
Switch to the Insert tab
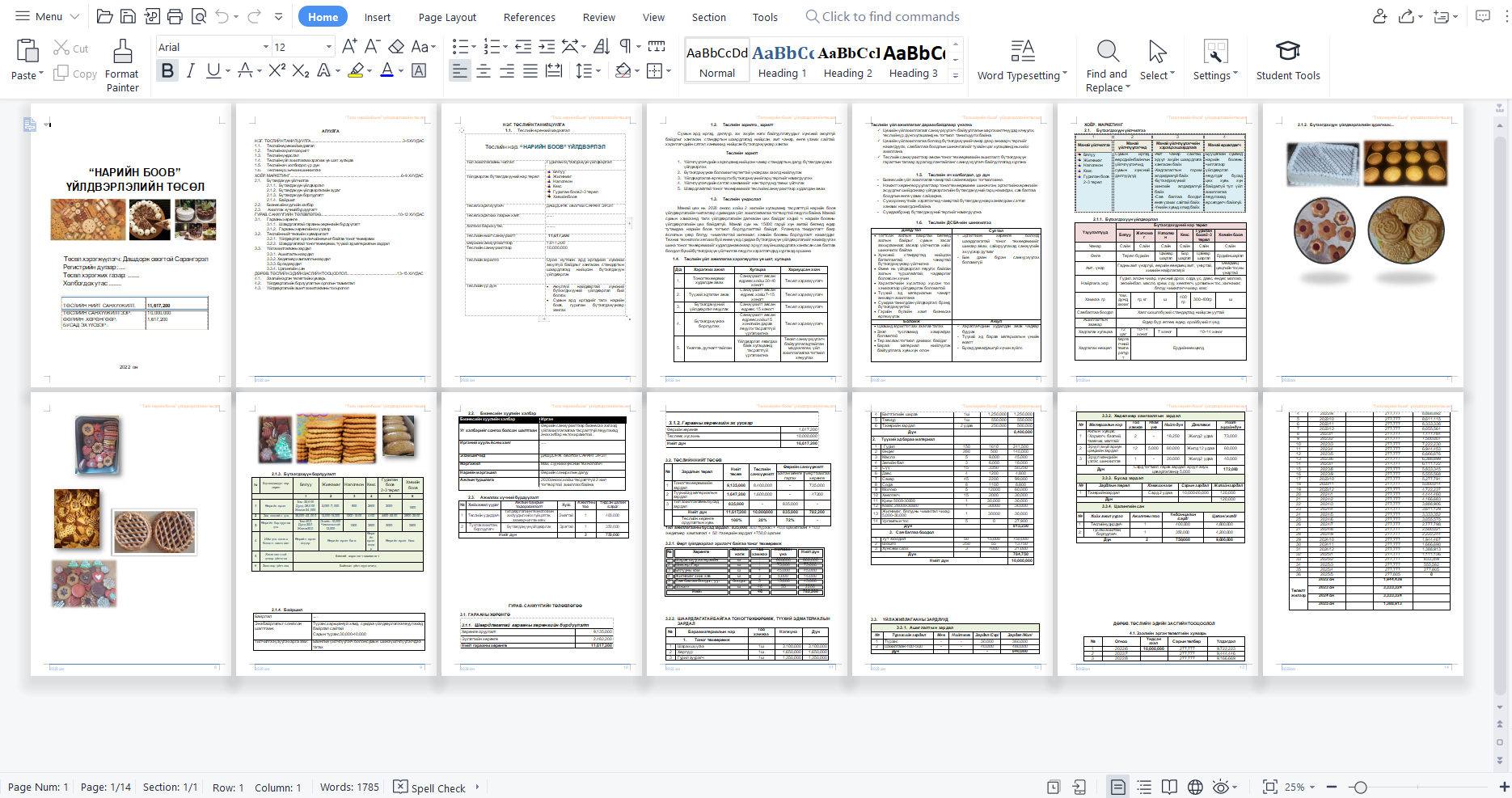(377, 17)
